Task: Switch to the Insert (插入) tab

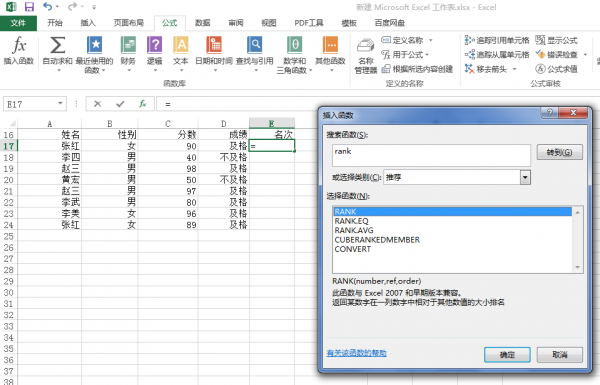Action: (88, 23)
